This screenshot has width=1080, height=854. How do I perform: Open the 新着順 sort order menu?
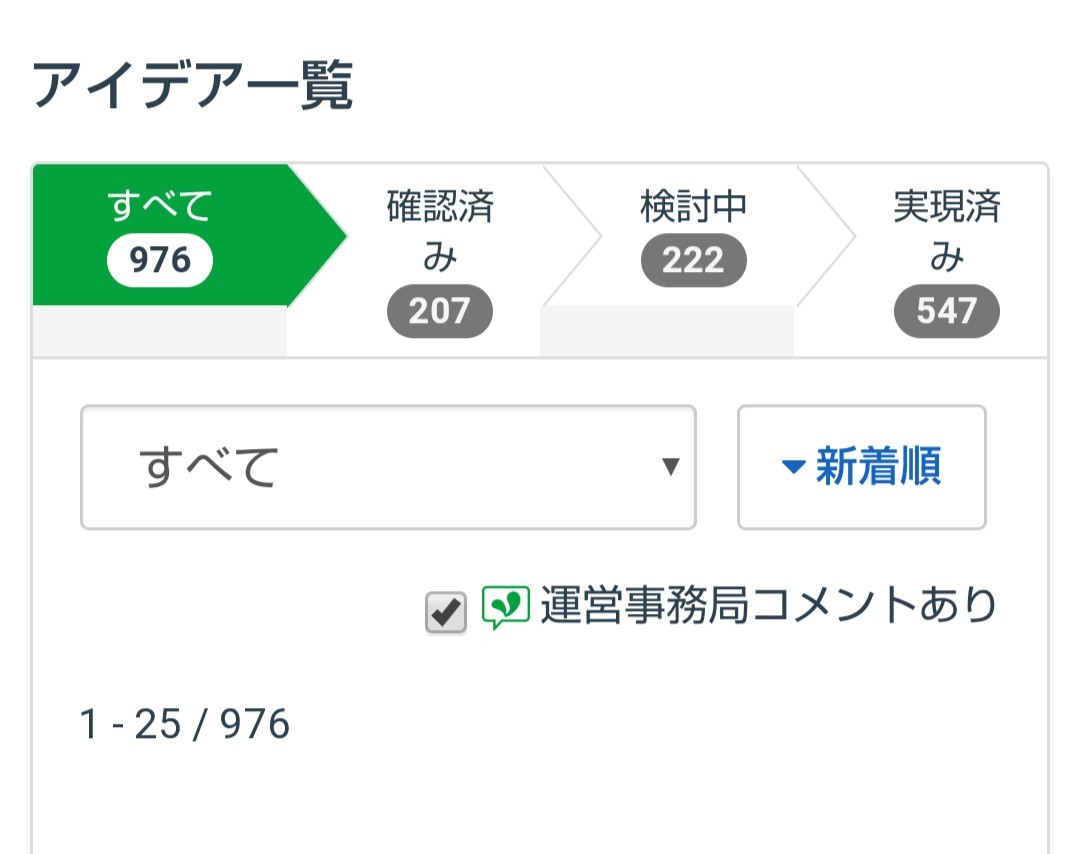(862, 467)
